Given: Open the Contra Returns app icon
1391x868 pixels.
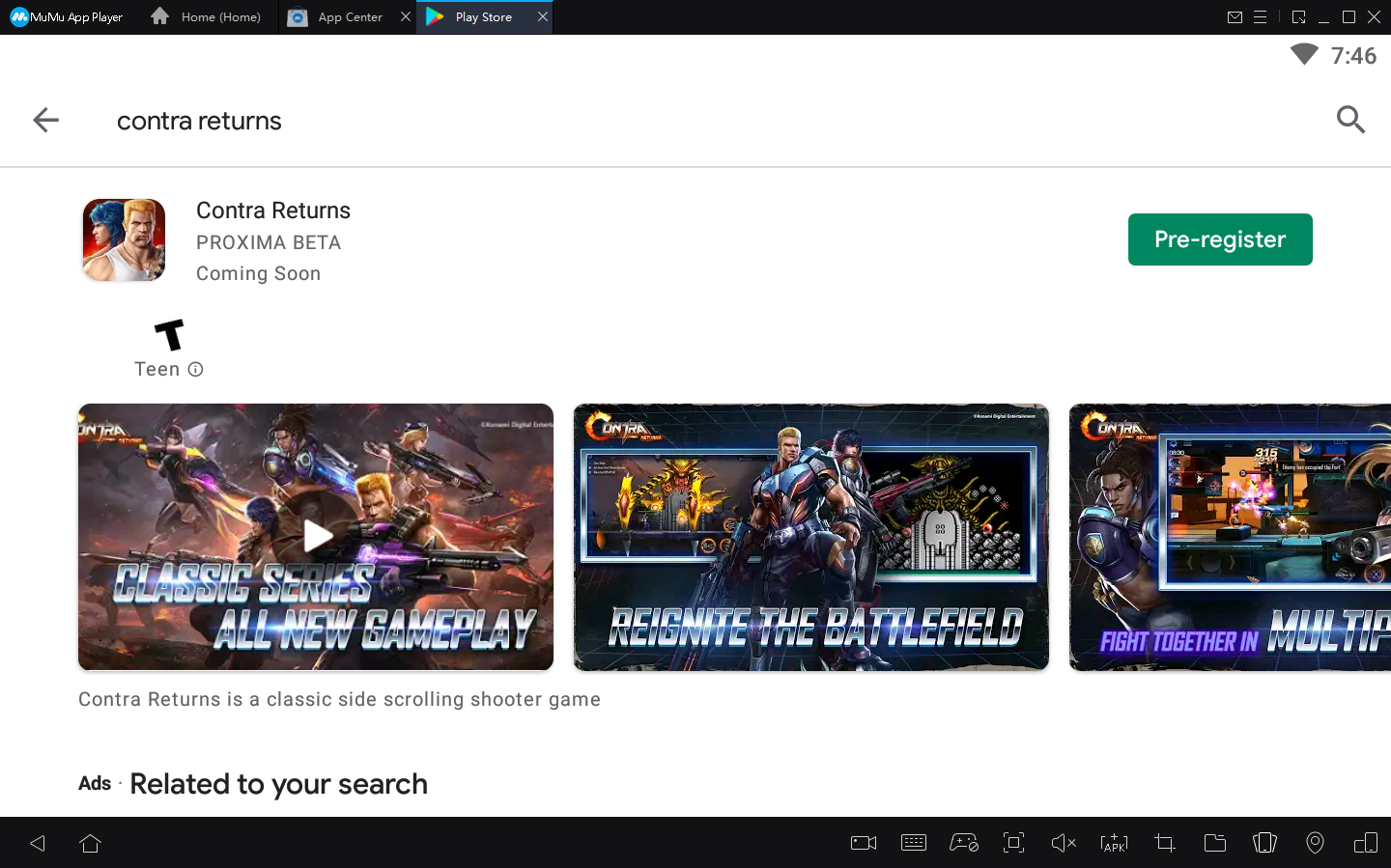Looking at the screenshot, I should [124, 240].
